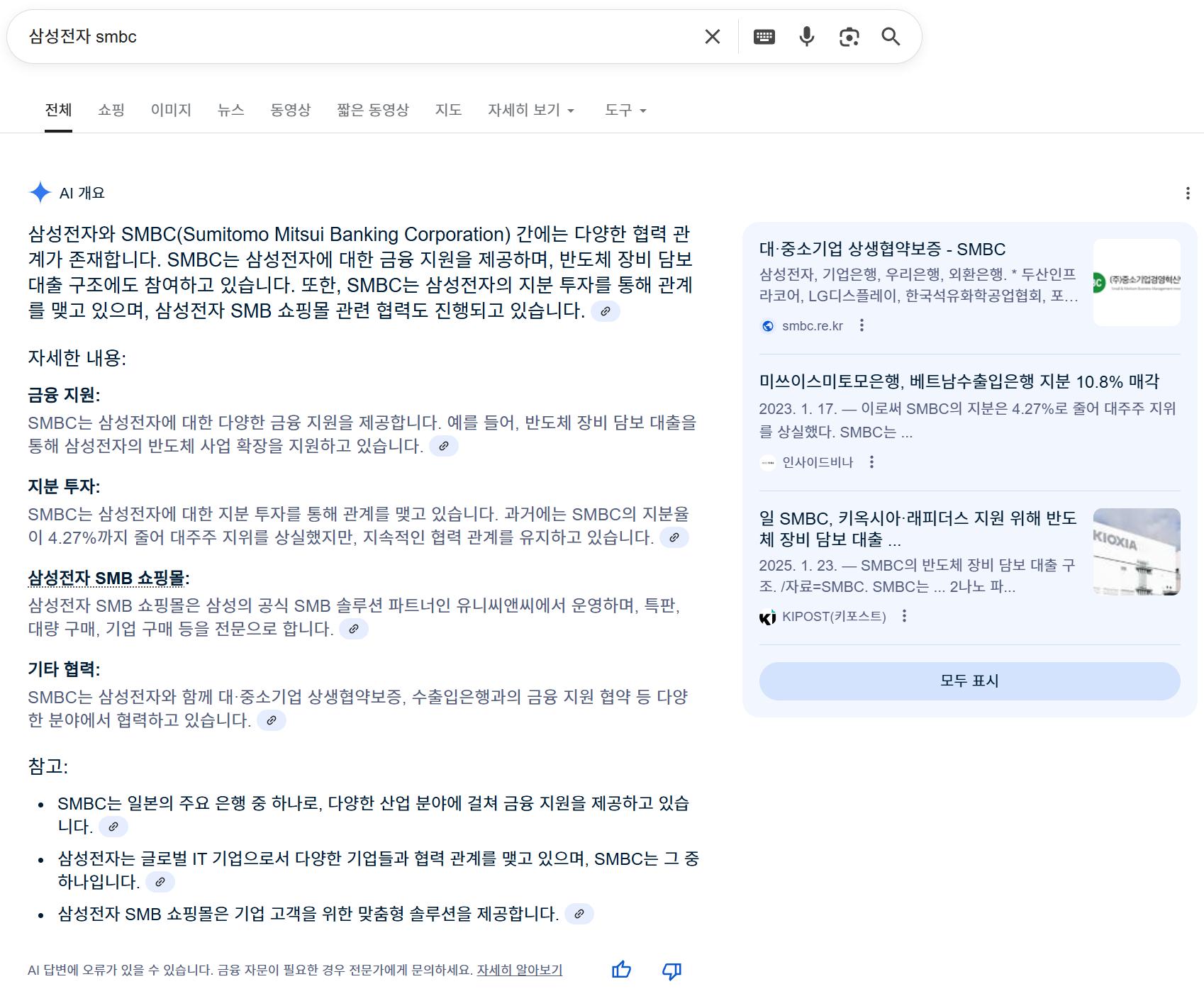Open image search with camera lens icon

(849, 37)
